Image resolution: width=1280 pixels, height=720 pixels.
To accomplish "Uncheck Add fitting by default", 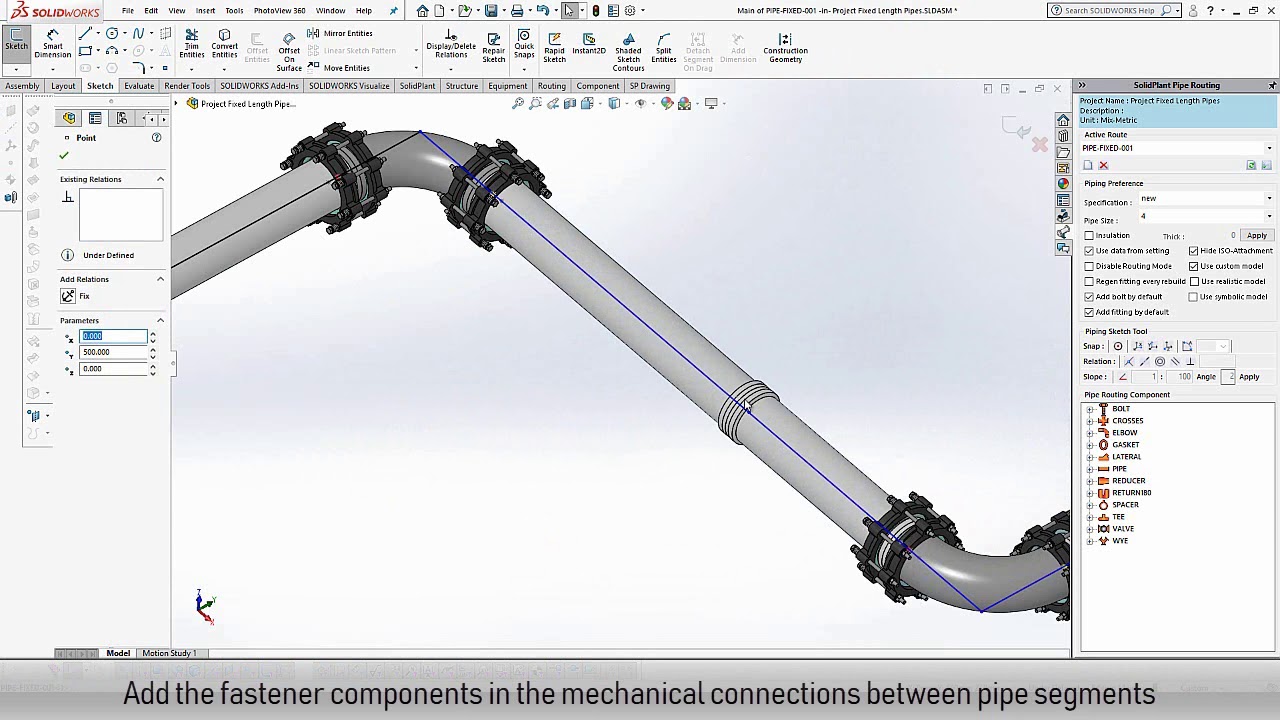I will (1089, 312).
